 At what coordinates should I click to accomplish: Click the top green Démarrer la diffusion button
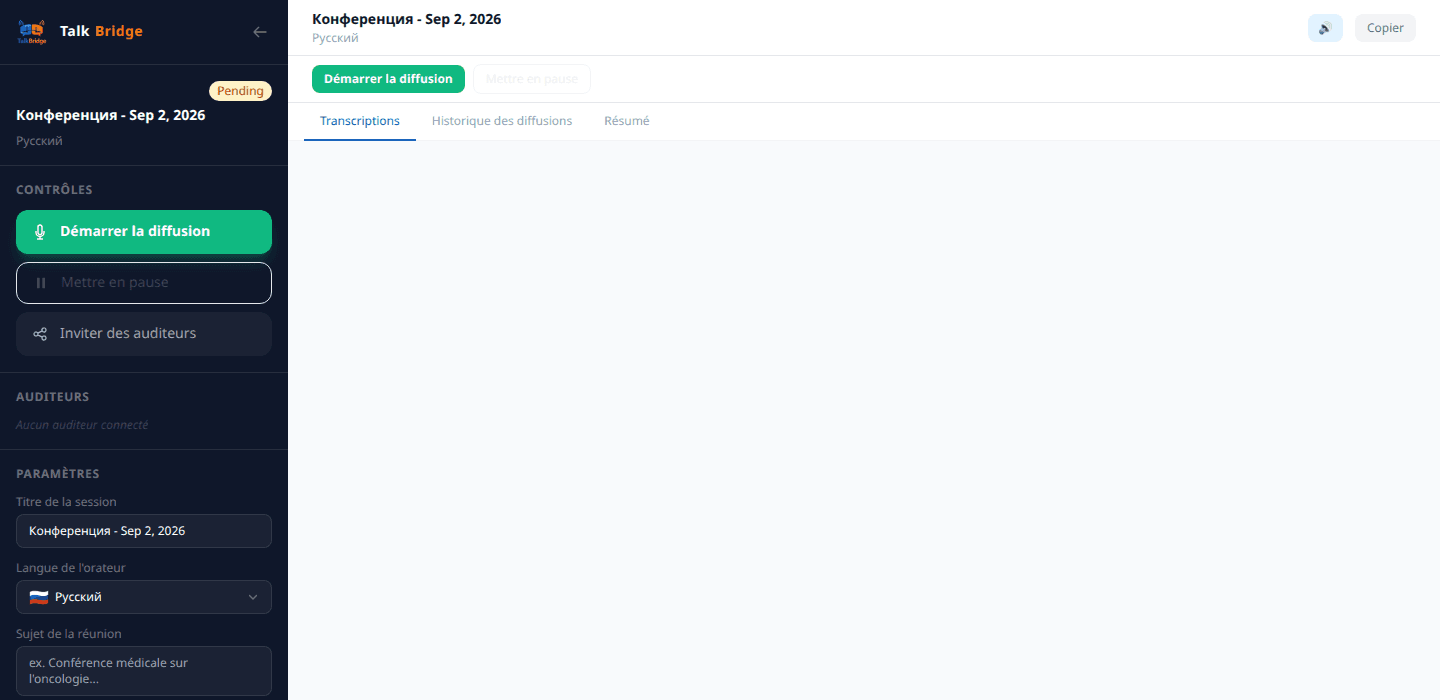pos(388,79)
